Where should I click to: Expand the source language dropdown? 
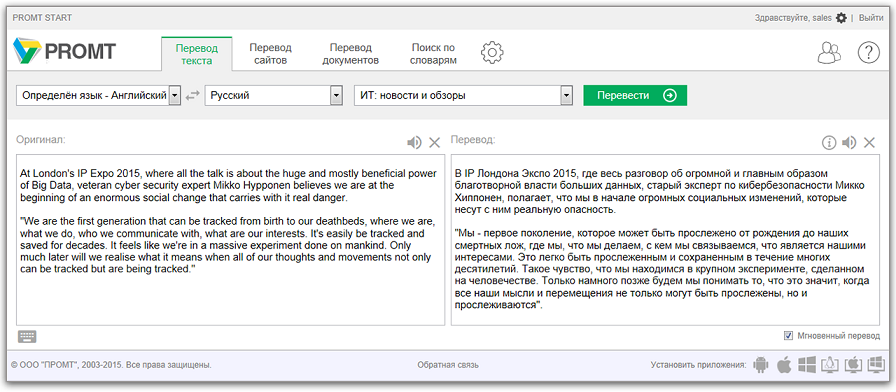[175, 95]
